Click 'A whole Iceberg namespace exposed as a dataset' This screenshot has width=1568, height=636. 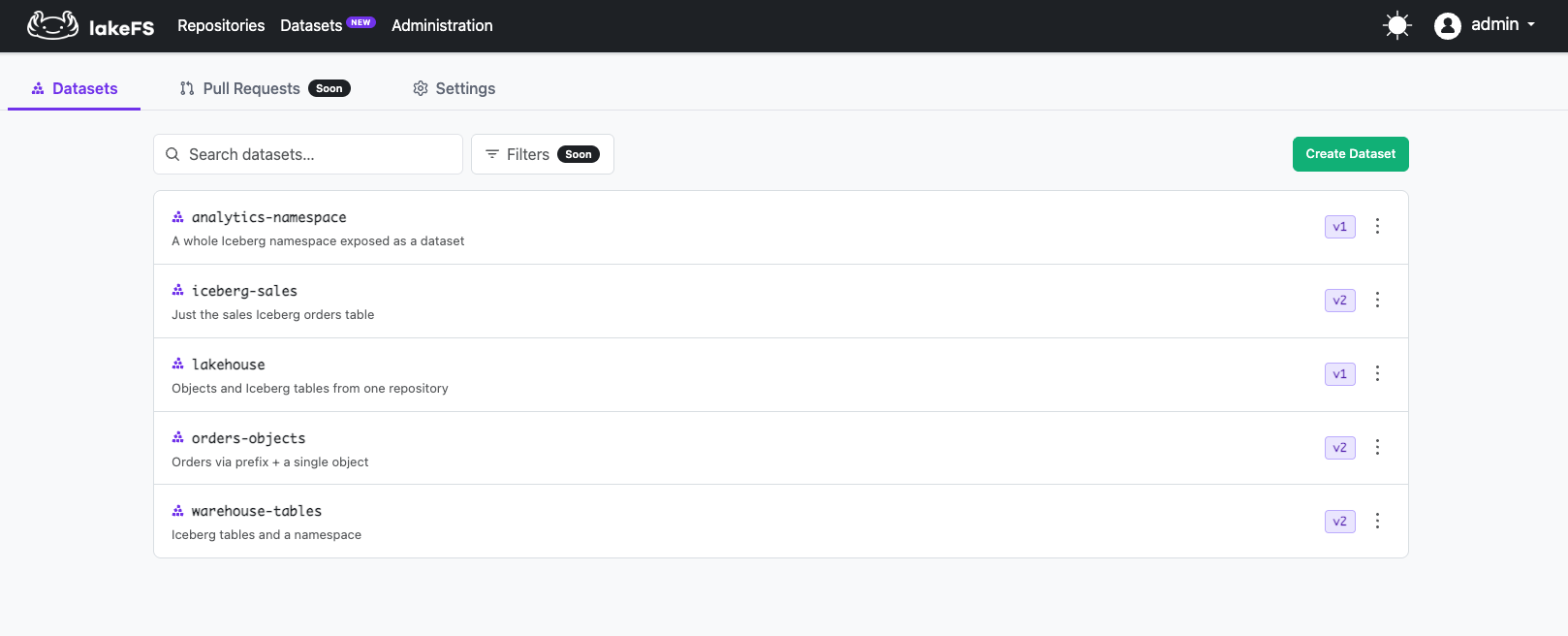tap(318, 241)
